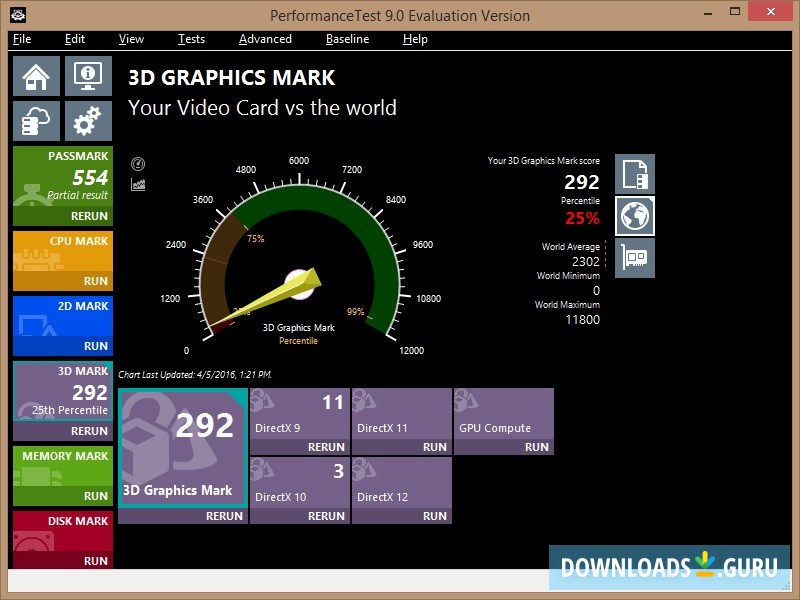Rerun the PASSMARK benchmark
Screen dimensions: 800x600
pyautogui.click(x=88, y=216)
